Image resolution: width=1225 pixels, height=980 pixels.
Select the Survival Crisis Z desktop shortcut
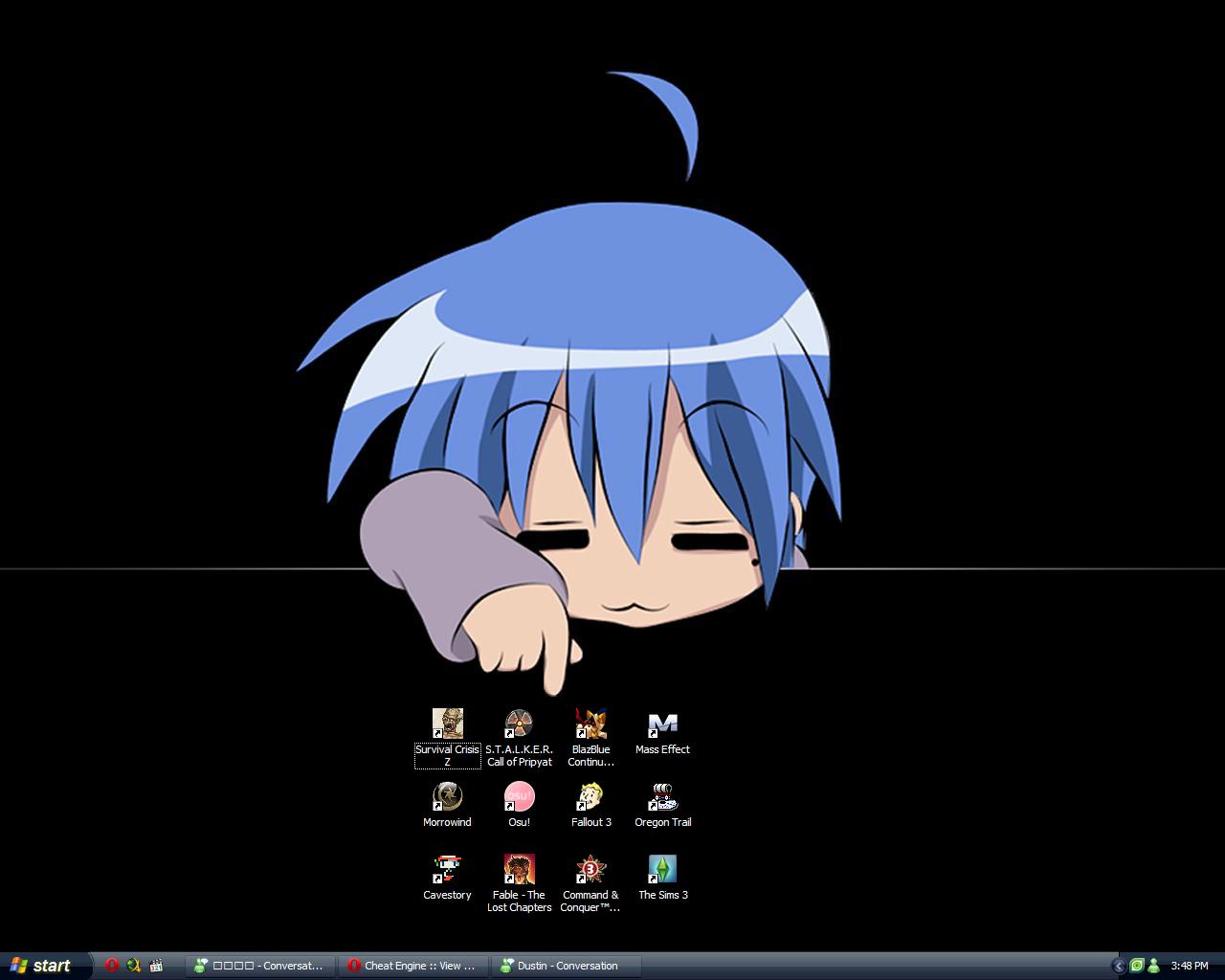(447, 724)
